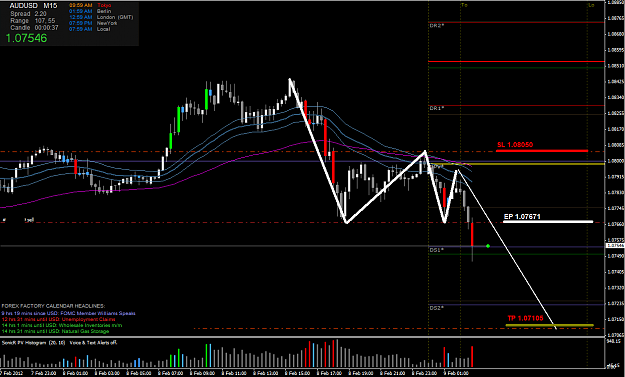Select the Wholesale Inventories m/m headline
The image size is (625, 377).
[62, 325]
